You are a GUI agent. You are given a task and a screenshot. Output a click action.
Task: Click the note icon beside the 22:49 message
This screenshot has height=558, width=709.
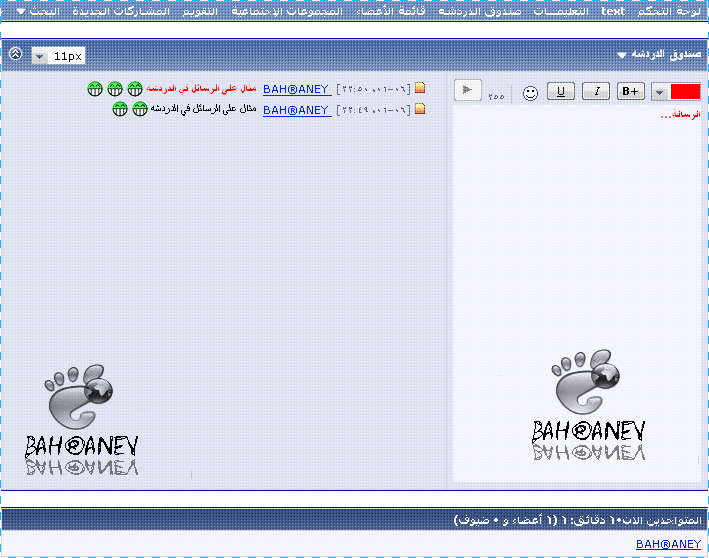coord(420,109)
